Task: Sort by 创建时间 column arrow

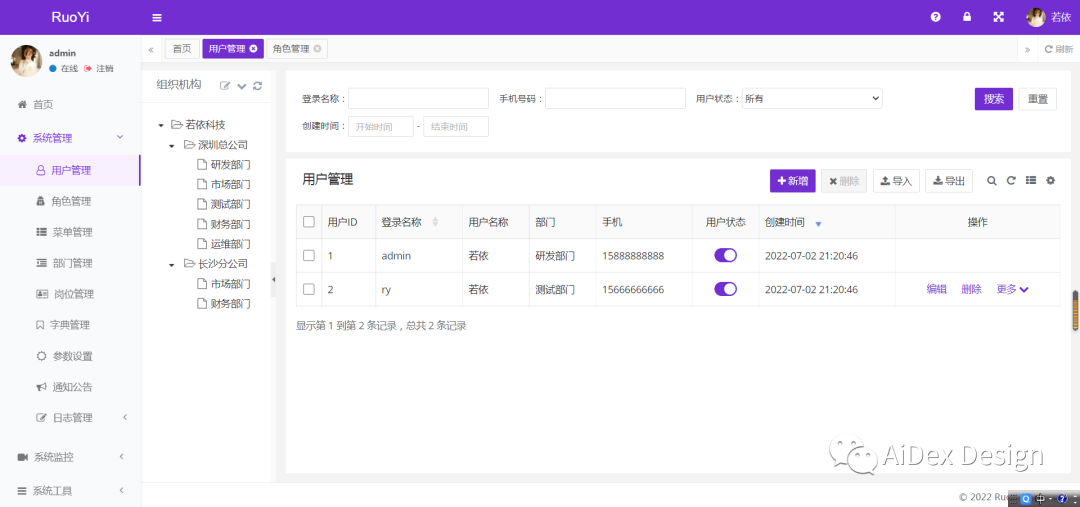Action: (818, 224)
